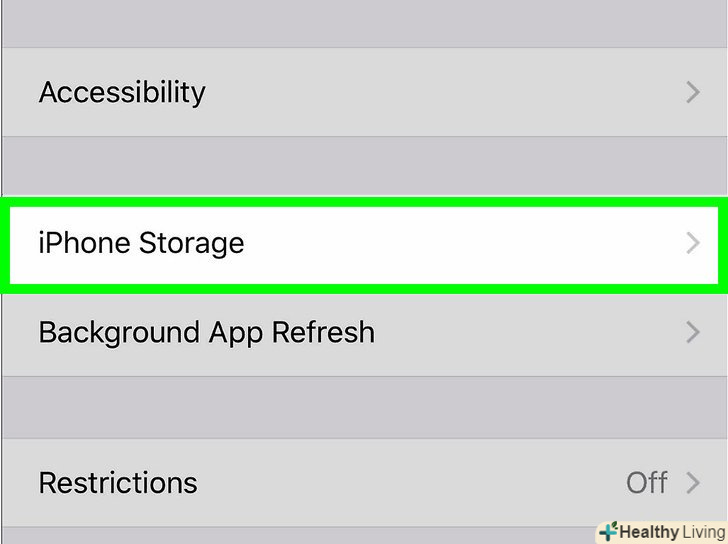
Task: Tap the chevron beside iPhone Storage
Action: click(692, 243)
